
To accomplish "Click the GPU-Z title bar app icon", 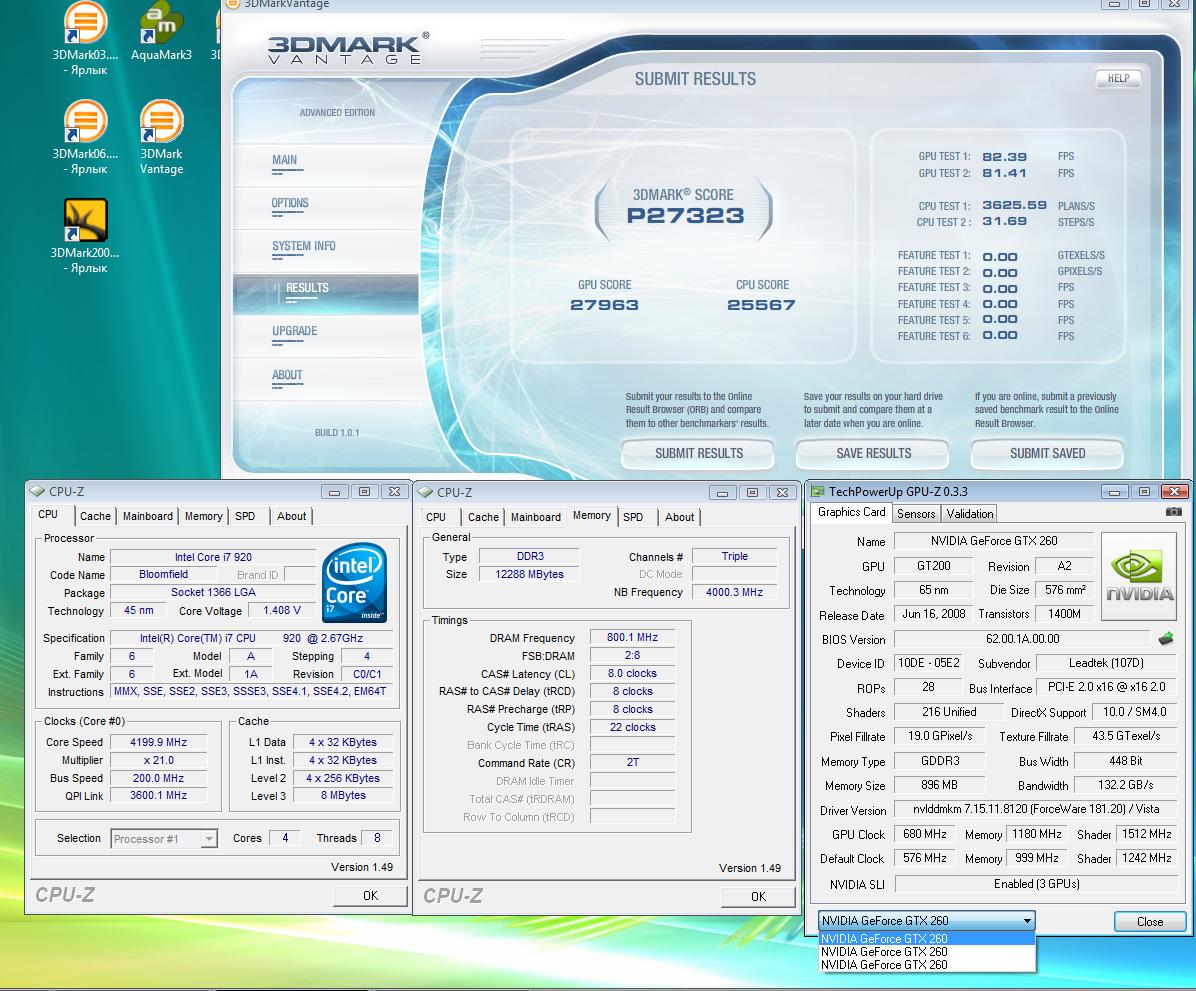I will click(817, 491).
